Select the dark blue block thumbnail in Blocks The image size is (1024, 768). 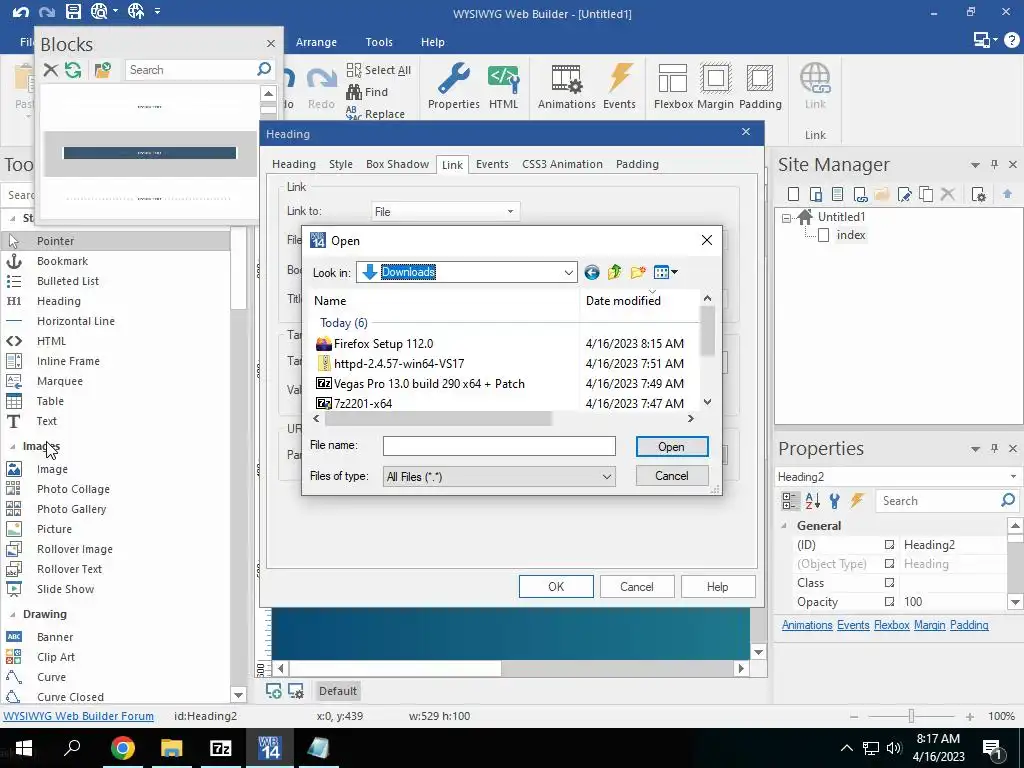click(x=150, y=153)
